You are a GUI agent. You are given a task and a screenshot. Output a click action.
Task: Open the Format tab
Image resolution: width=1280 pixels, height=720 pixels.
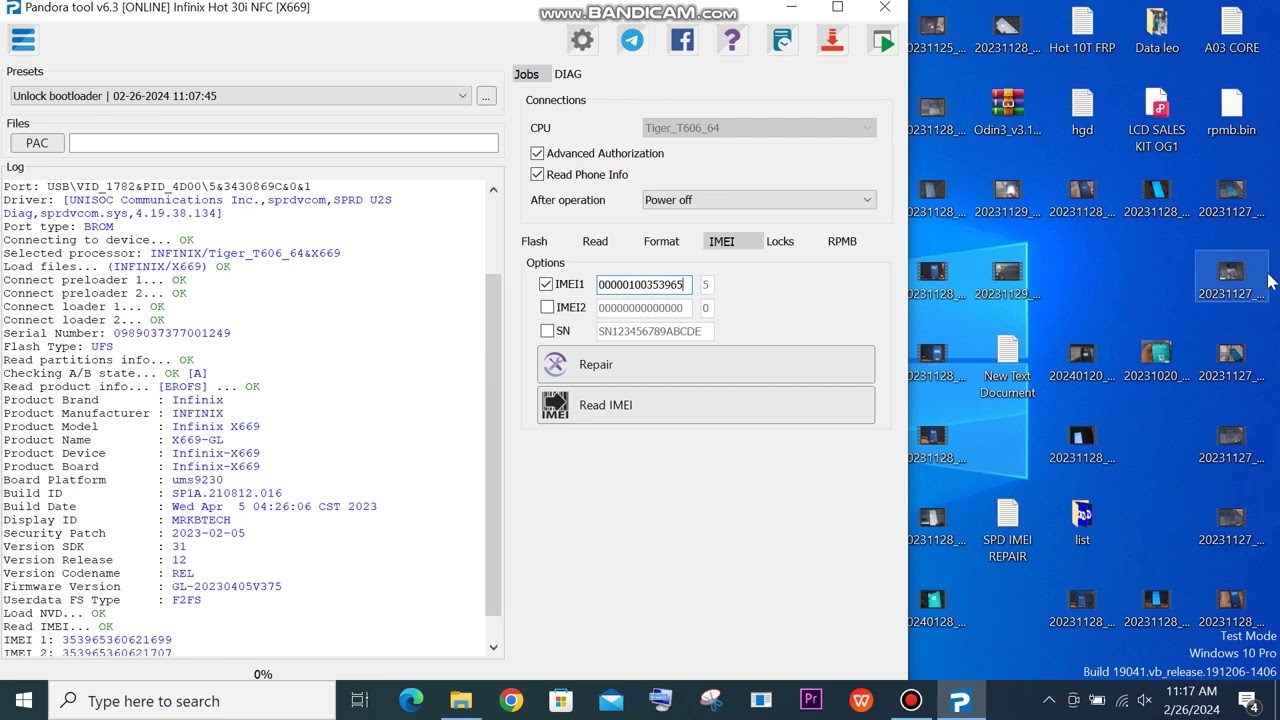click(661, 241)
